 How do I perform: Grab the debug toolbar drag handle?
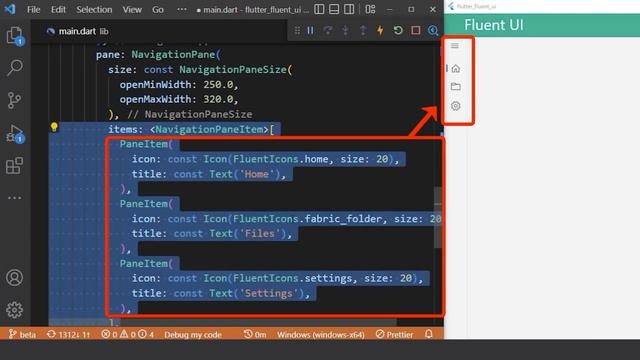click(297, 31)
